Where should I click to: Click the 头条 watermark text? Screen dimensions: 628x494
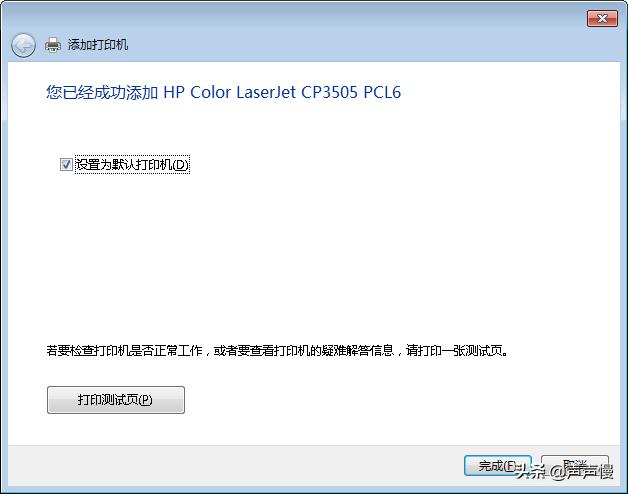531,472
